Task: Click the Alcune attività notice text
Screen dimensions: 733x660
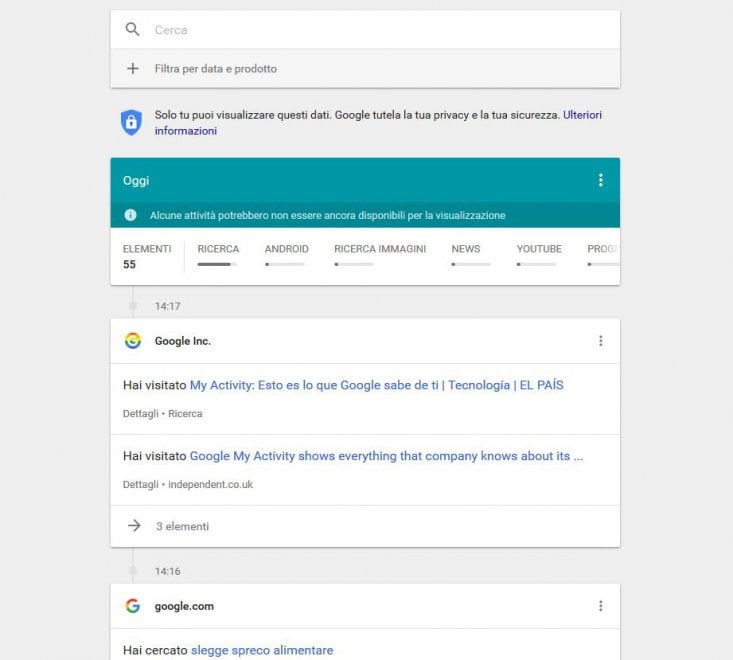Action: (x=328, y=215)
